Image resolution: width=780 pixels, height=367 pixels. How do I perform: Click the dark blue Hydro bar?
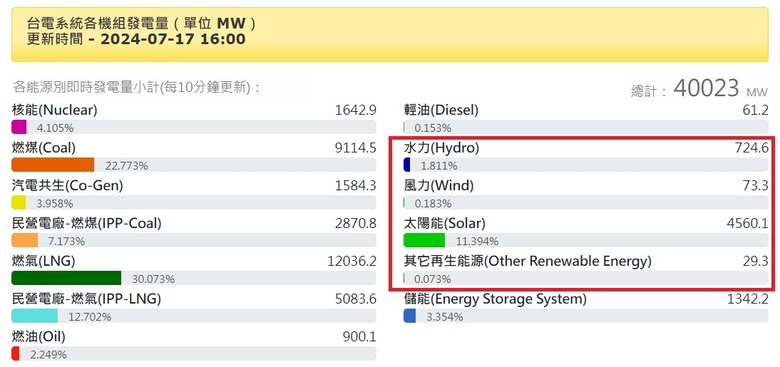pos(406,165)
